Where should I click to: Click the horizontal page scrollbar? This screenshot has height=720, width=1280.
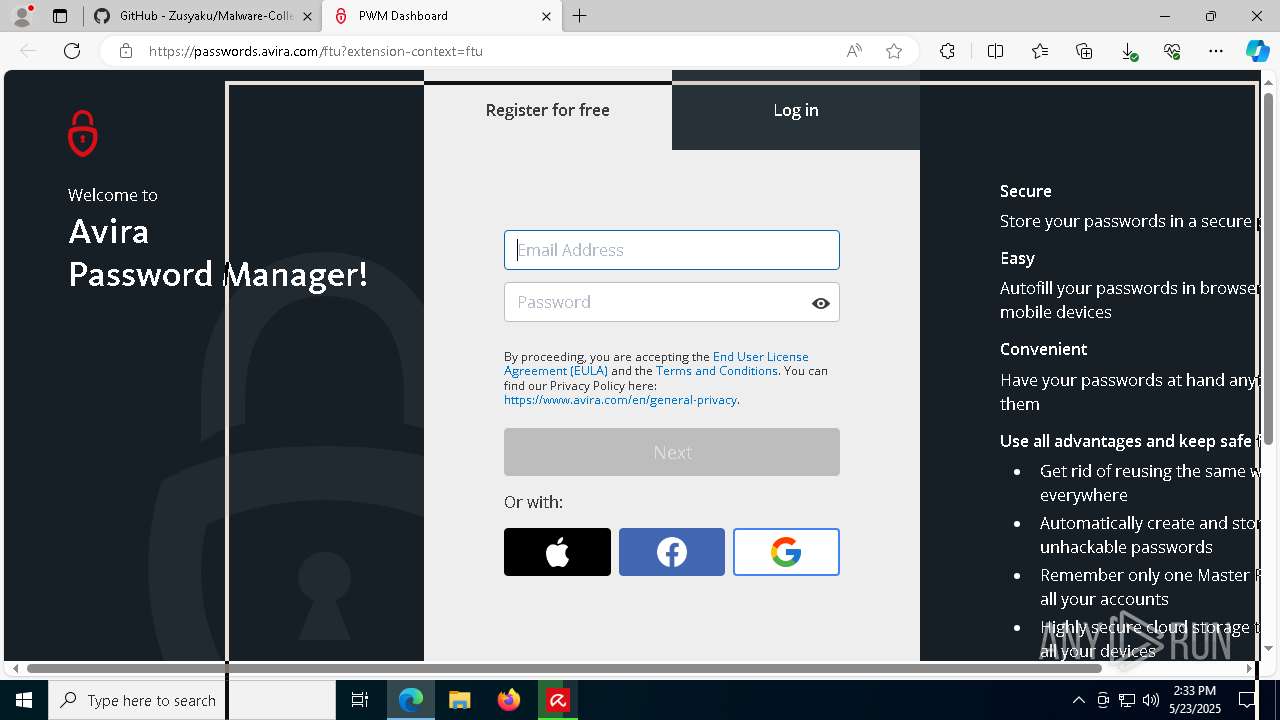(565, 668)
